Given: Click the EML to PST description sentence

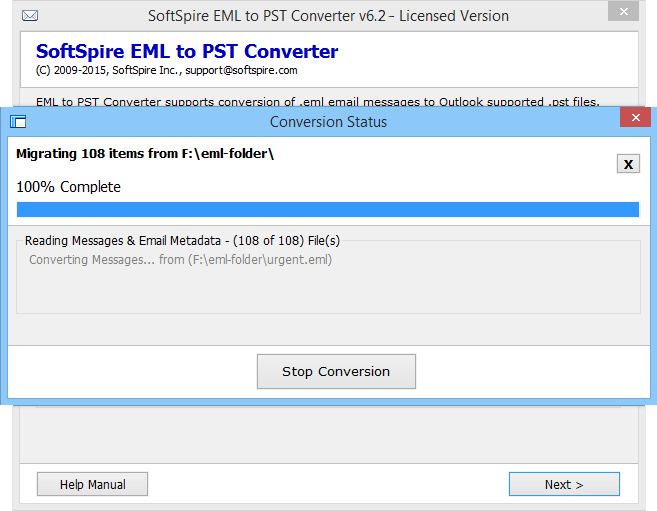Looking at the screenshot, I should click(x=318, y=102).
